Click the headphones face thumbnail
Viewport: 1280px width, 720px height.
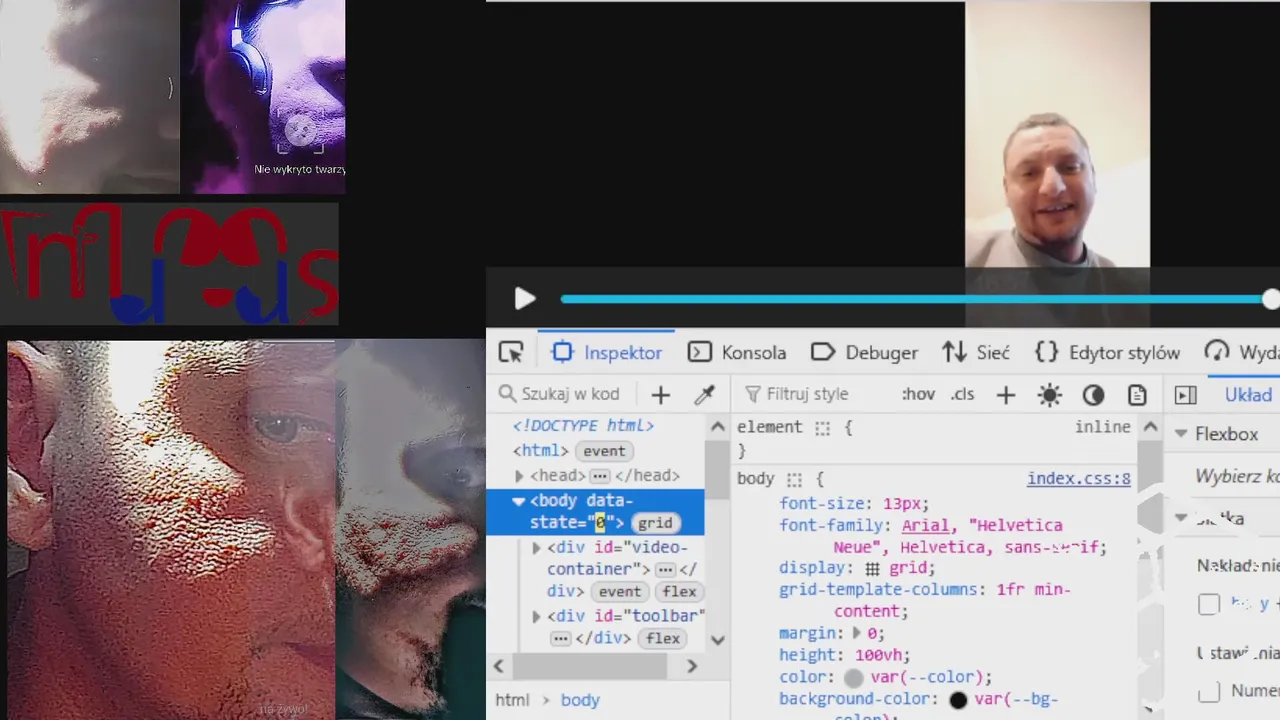point(263,96)
